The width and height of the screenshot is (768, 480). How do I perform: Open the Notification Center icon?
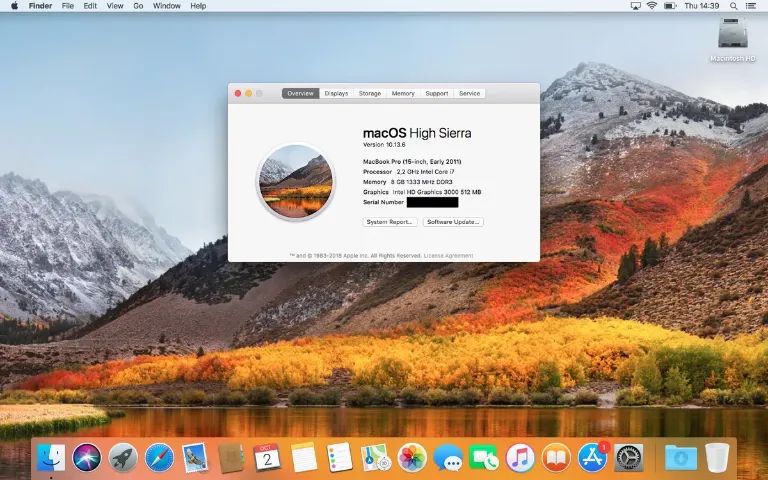click(750, 6)
